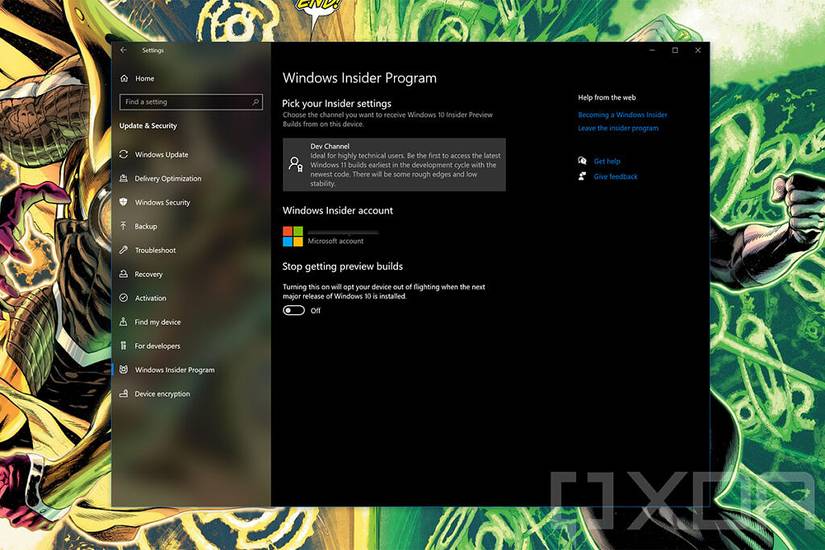Select For developers in sidebar
Viewport: 825px width, 550px height.
tap(157, 346)
